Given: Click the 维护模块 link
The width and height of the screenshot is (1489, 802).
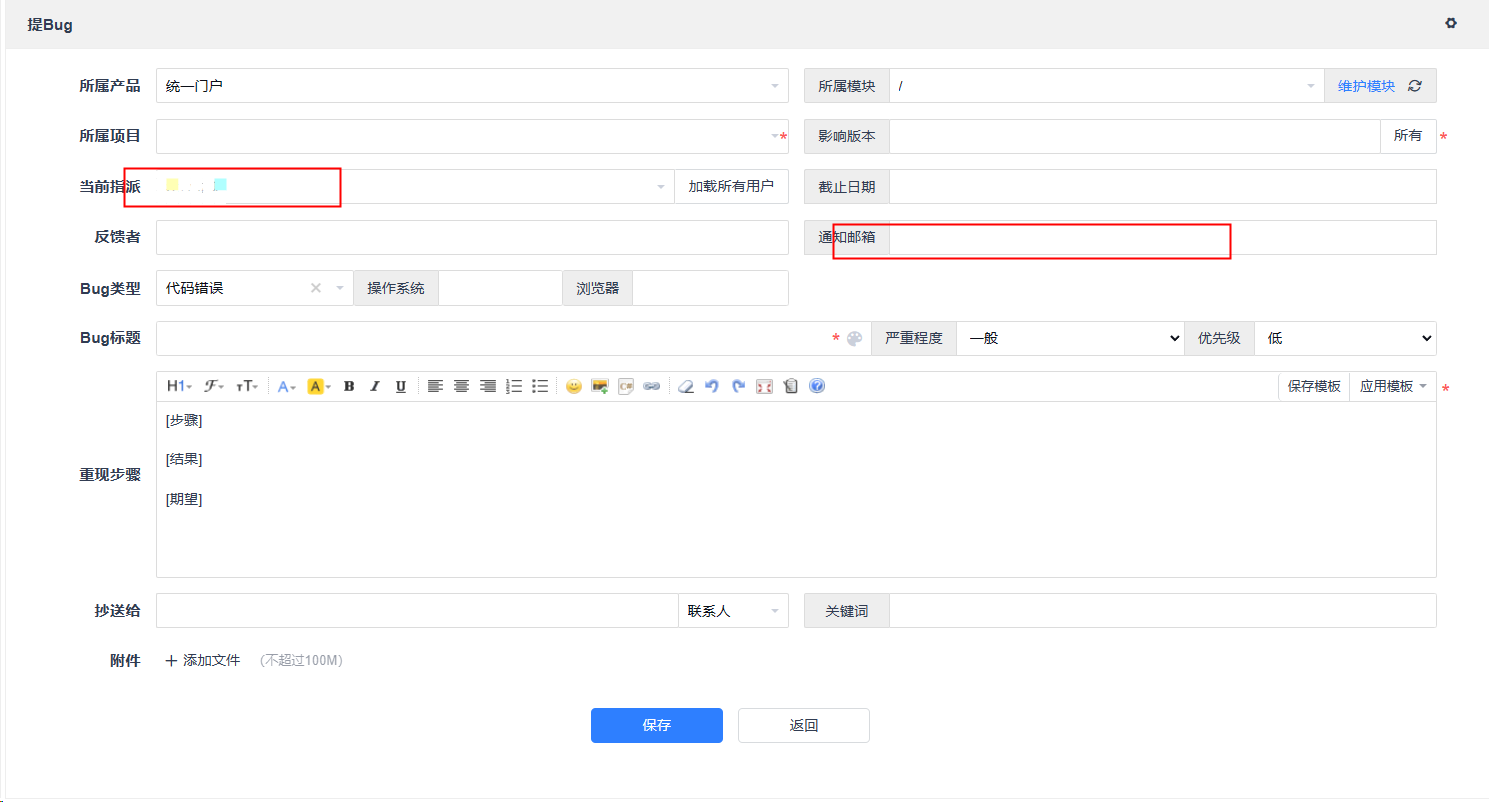Looking at the screenshot, I should point(1366,86).
